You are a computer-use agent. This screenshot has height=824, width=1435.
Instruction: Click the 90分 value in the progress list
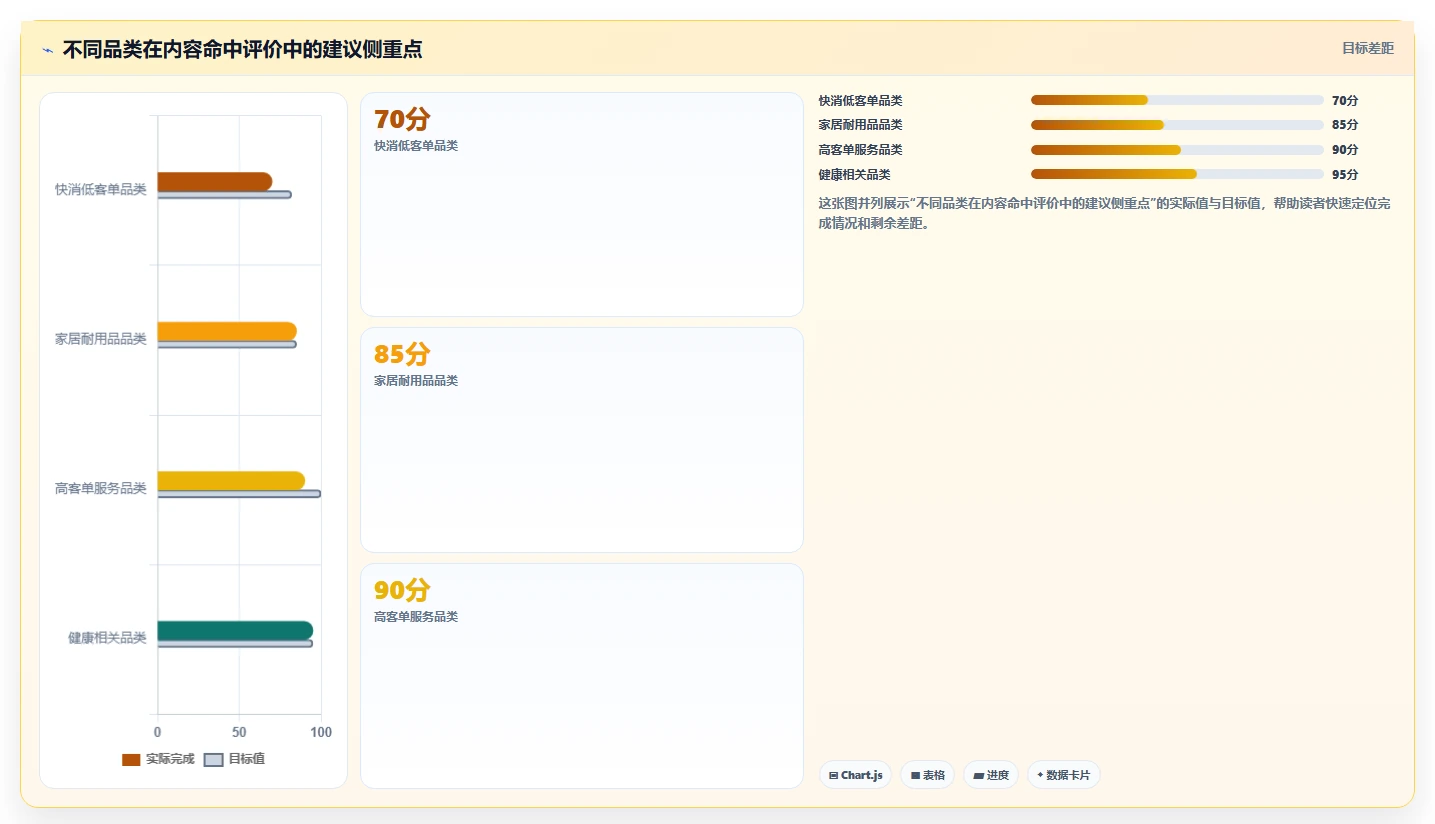pyautogui.click(x=1345, y=150)
